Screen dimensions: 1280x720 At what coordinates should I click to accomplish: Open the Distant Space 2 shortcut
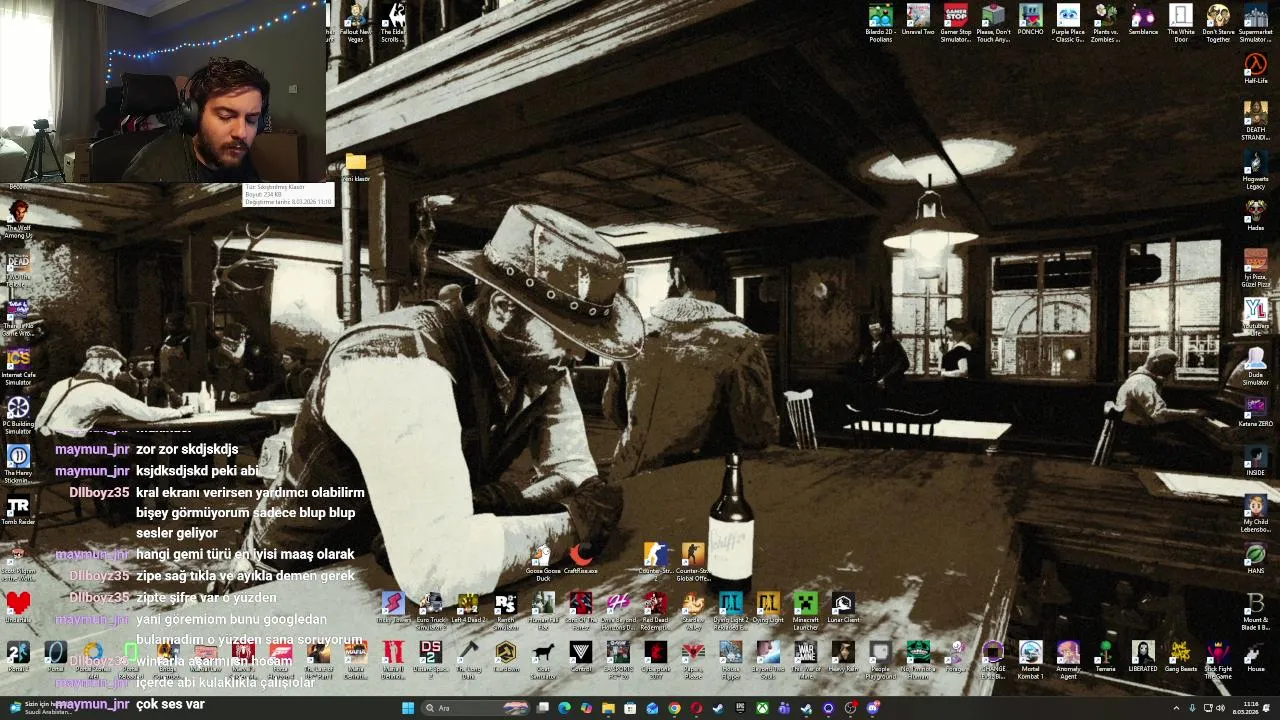click(x=431, y=660)
